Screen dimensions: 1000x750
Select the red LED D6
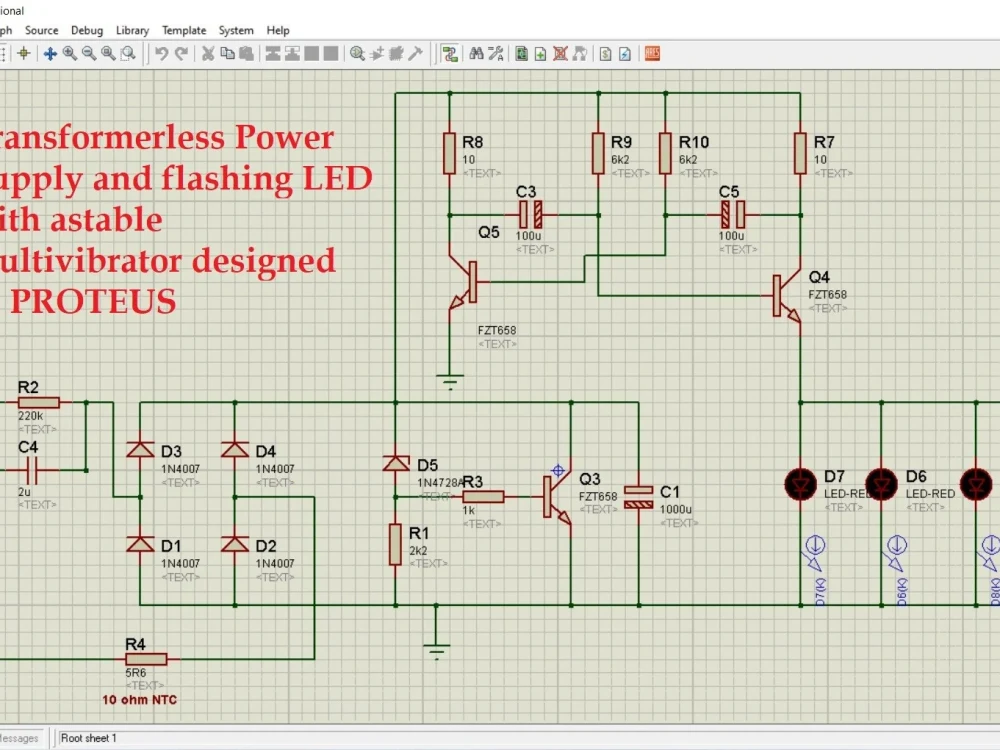click(881, 484)
